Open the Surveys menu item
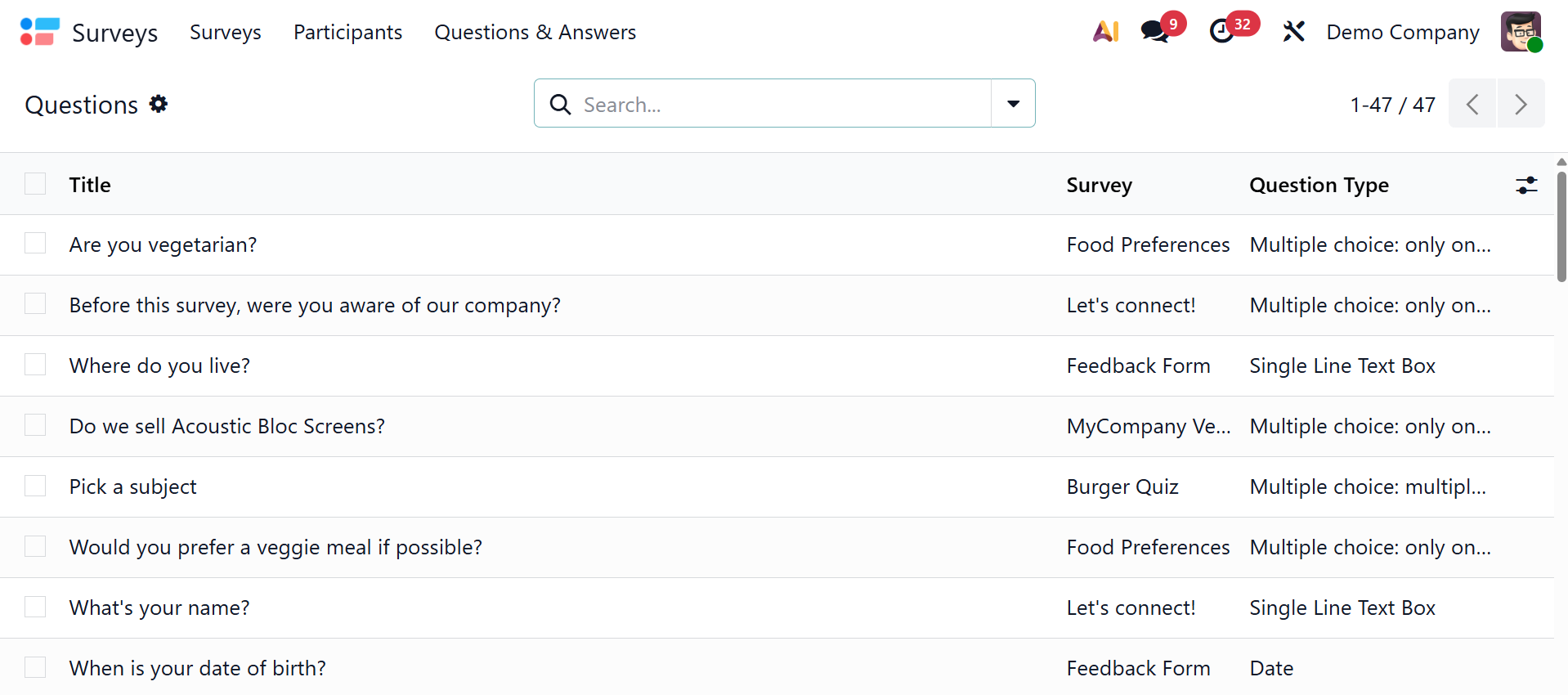 [226, 32]
